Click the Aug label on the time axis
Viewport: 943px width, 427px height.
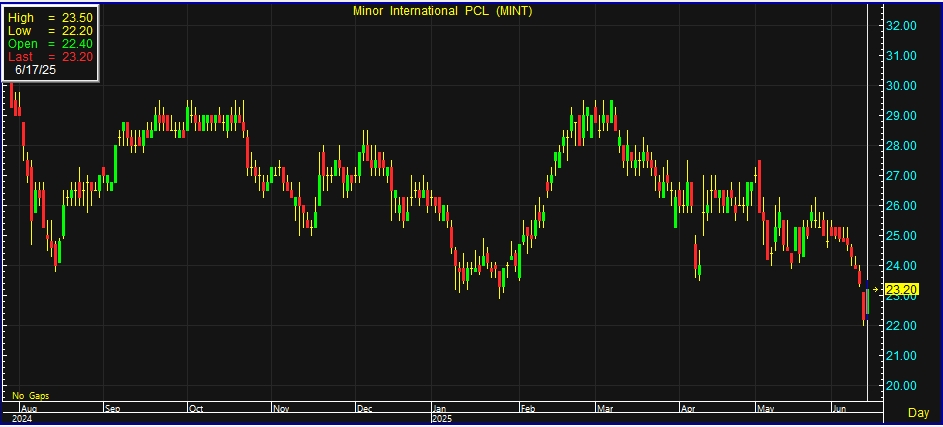pos(28,409)
